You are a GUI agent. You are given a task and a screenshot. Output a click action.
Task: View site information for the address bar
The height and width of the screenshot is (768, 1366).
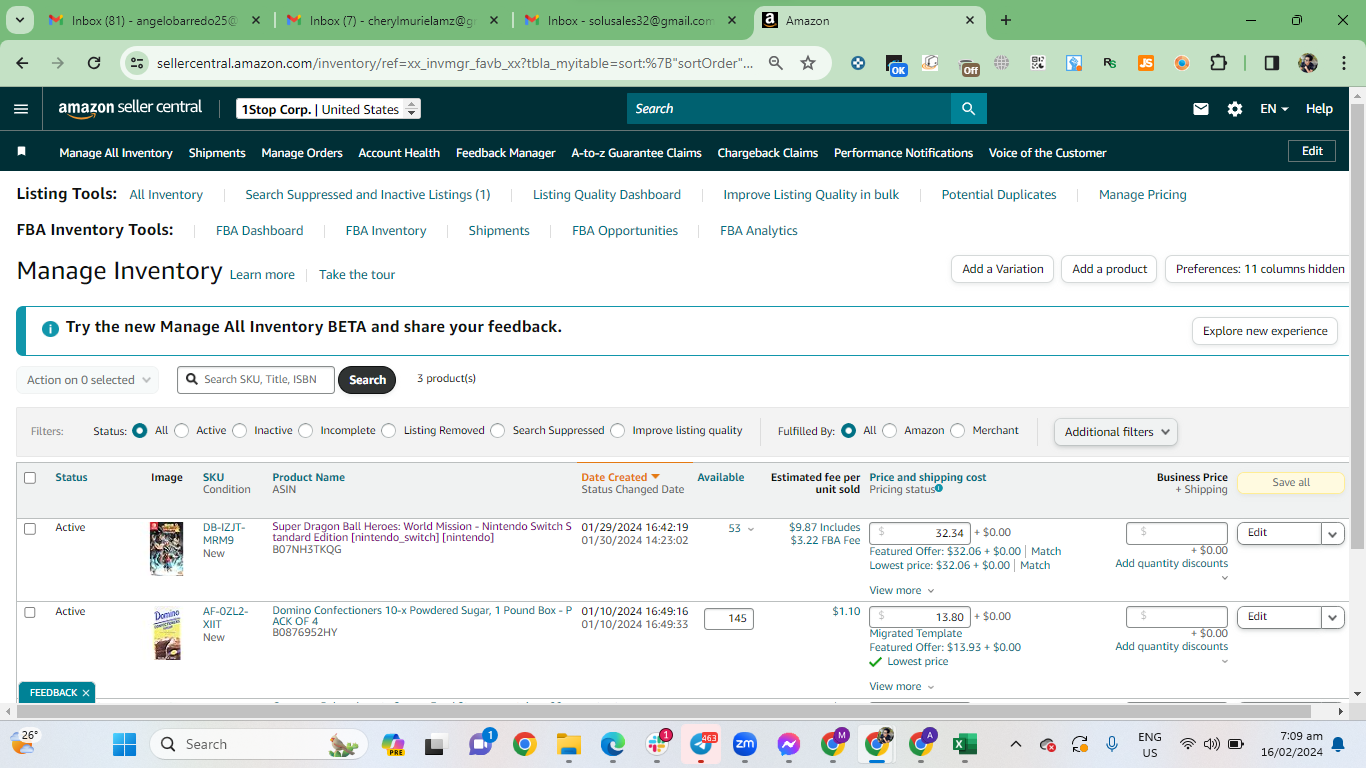(x=138, y=63)
